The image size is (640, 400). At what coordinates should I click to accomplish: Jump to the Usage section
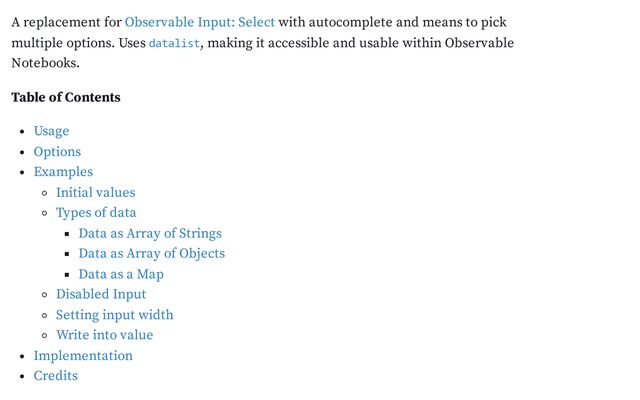[51, 131]
